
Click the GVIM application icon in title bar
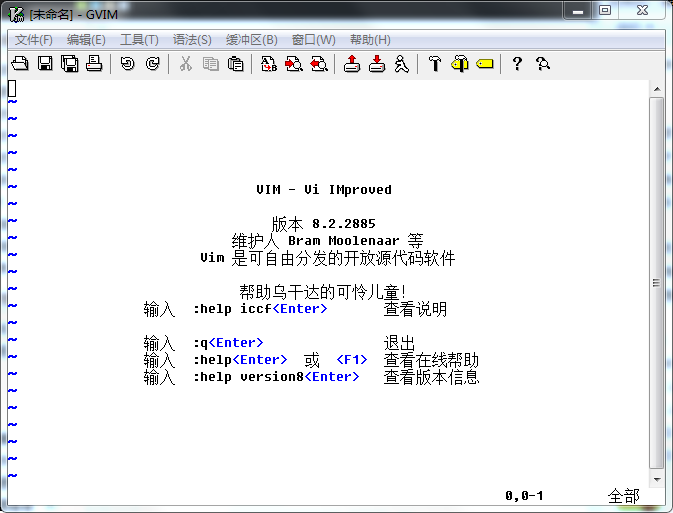16,14
